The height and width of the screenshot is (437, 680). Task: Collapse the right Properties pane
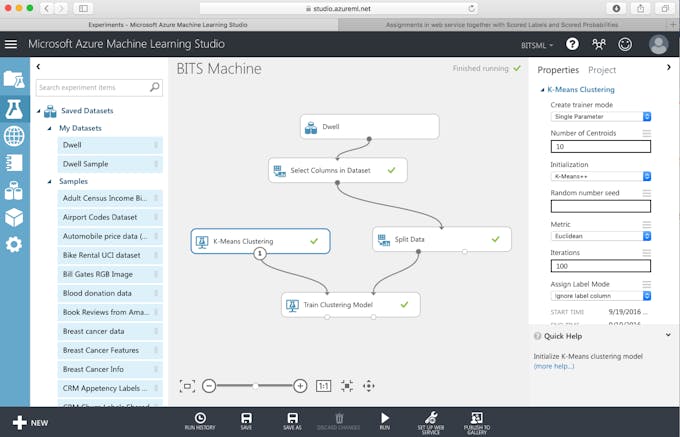click(x=669, y=67)
